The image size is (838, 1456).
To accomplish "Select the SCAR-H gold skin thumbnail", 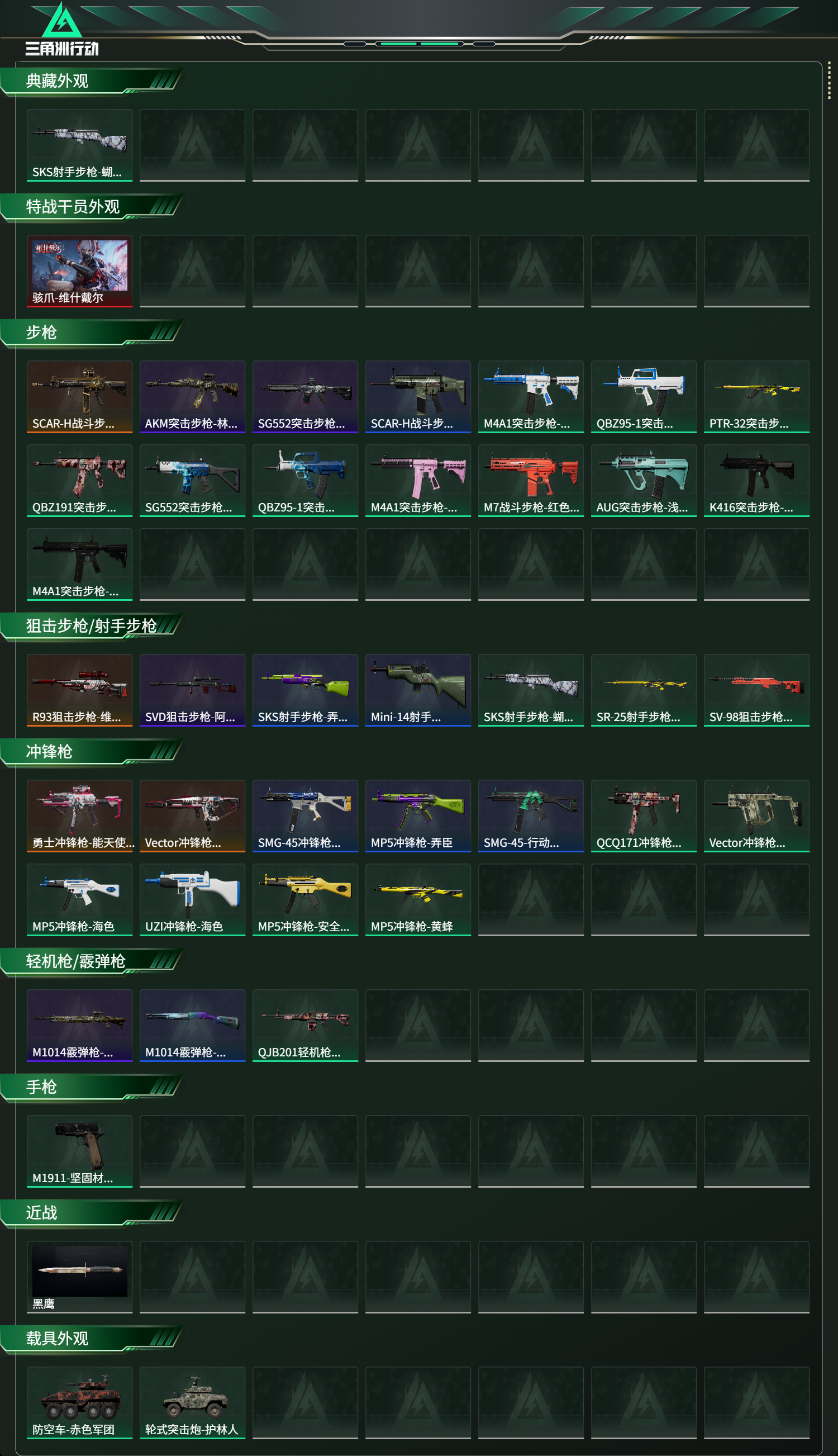I will point(79,396).
